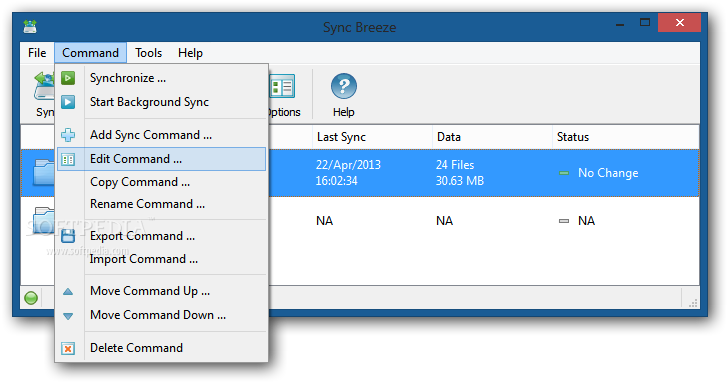The image size is (728, 383).
Task: Click the green Synchronize play icon
Action: [68, 78]
